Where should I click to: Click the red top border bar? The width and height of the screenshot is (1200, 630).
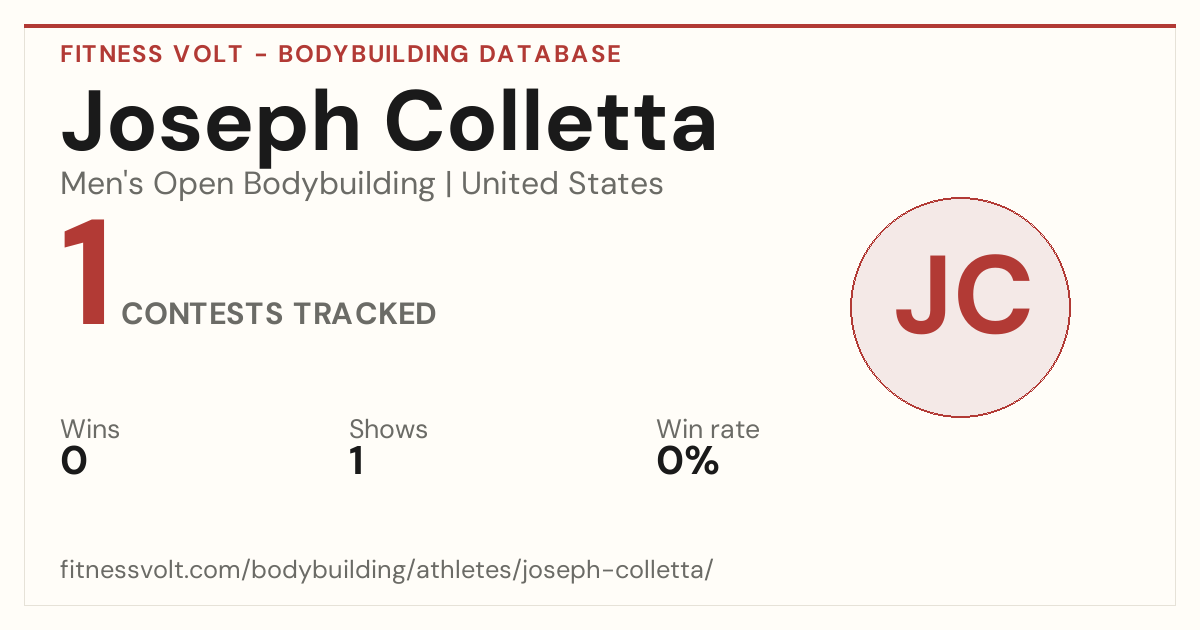(600, 26)
